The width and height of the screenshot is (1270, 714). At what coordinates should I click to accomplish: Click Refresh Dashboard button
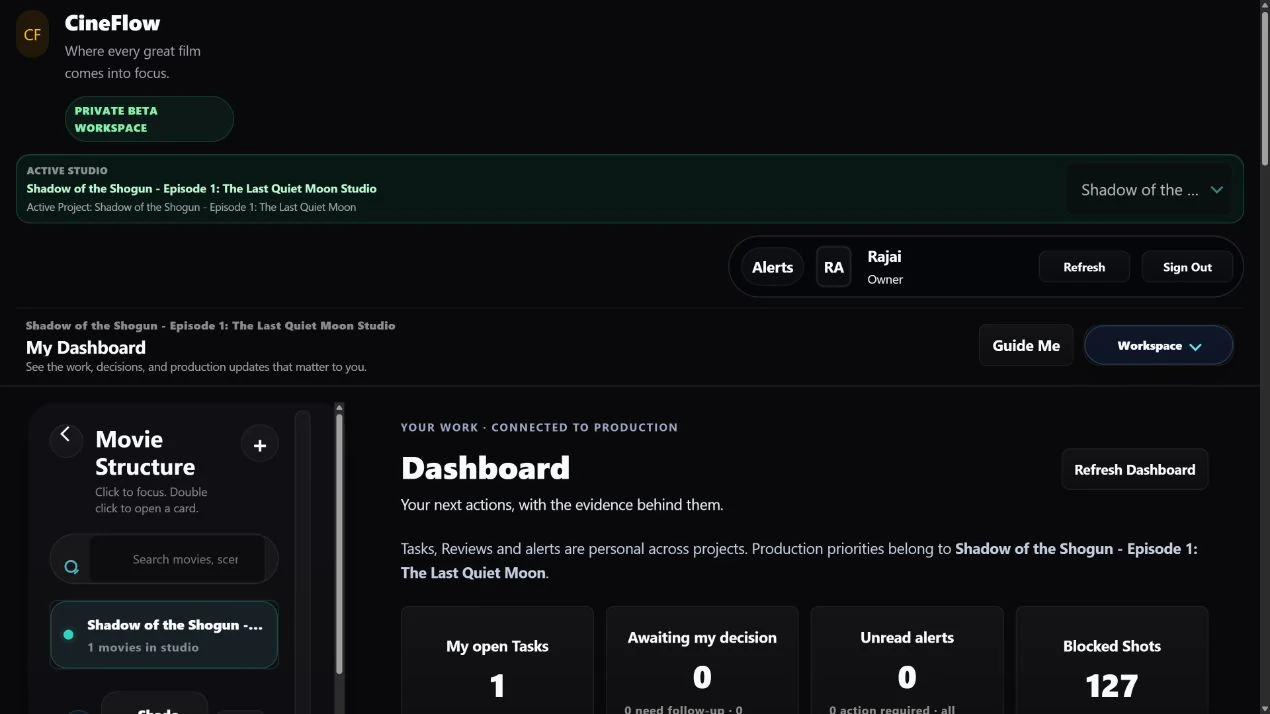(x=1135, y=470)
